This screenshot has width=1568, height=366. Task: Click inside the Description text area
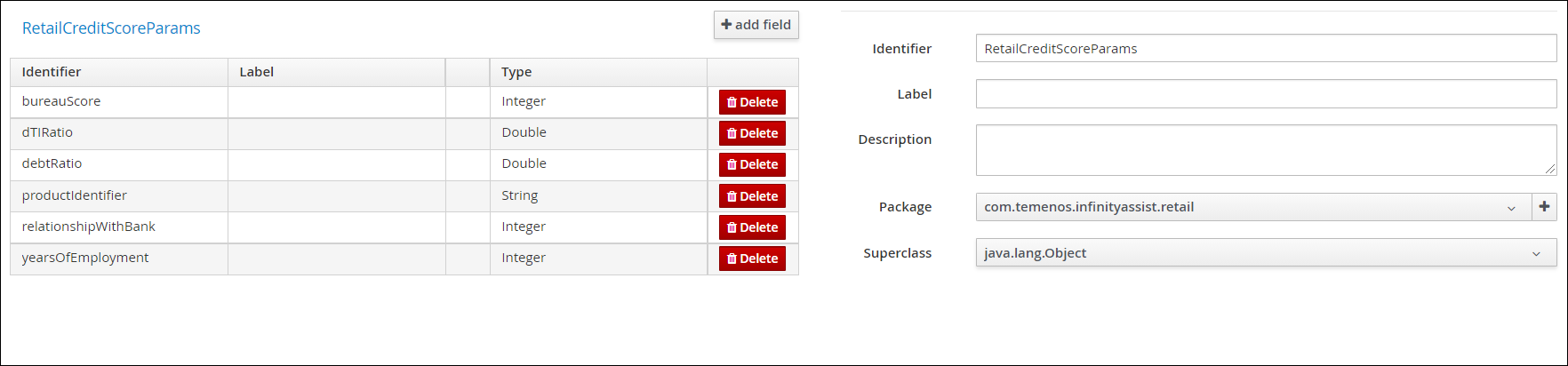pos(1266,150)
